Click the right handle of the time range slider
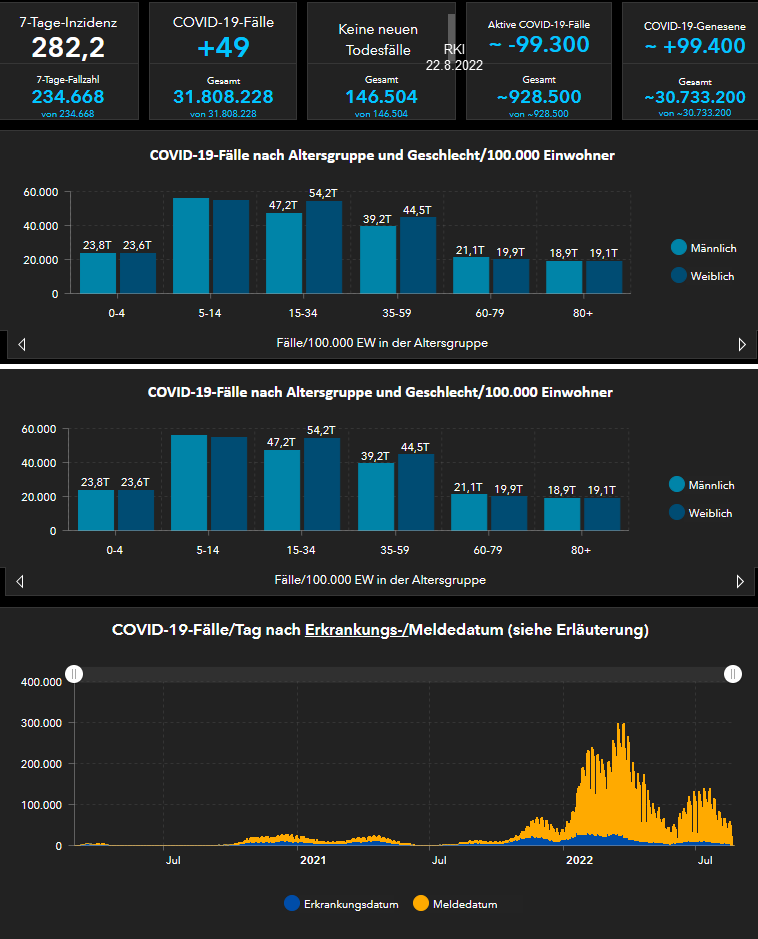This screenshot has width=758, height=939. tap(734, 674)
